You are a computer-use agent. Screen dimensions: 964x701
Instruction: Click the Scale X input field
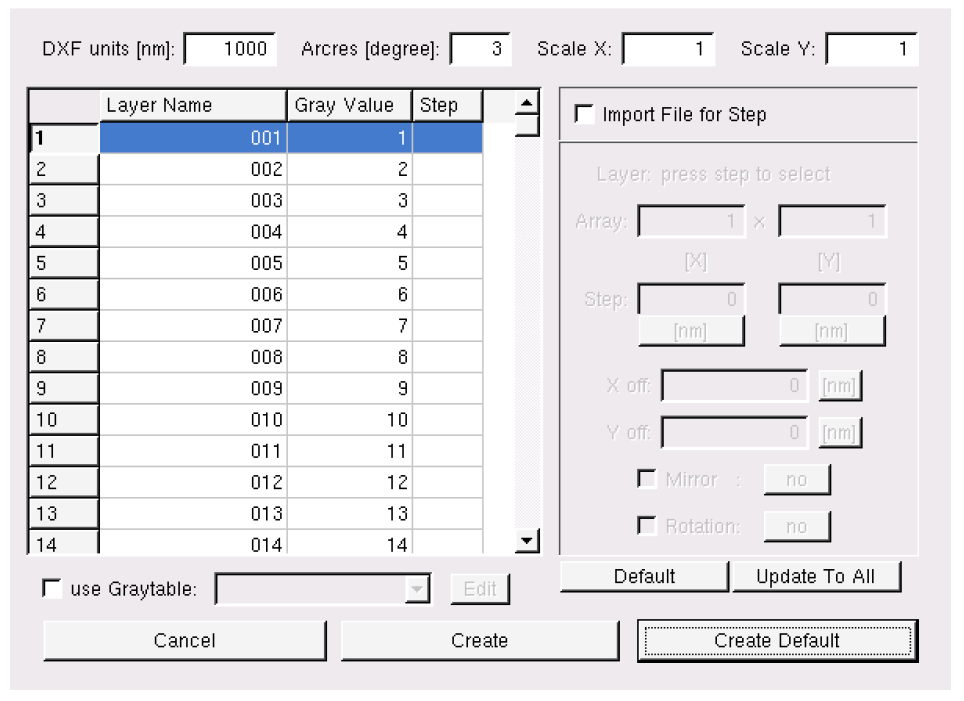[668, 49]
